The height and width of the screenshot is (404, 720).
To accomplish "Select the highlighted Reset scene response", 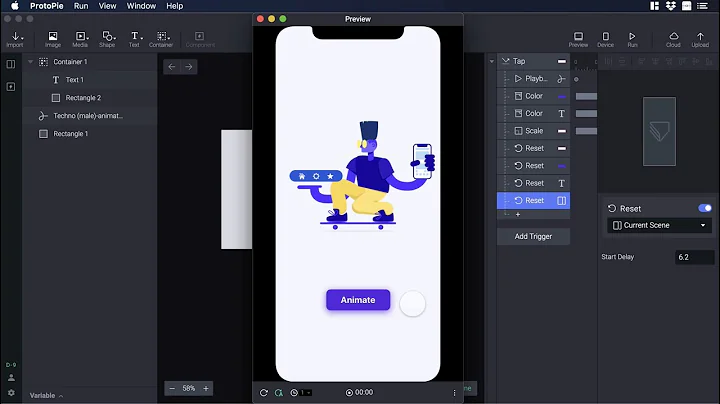I will 534,201.
